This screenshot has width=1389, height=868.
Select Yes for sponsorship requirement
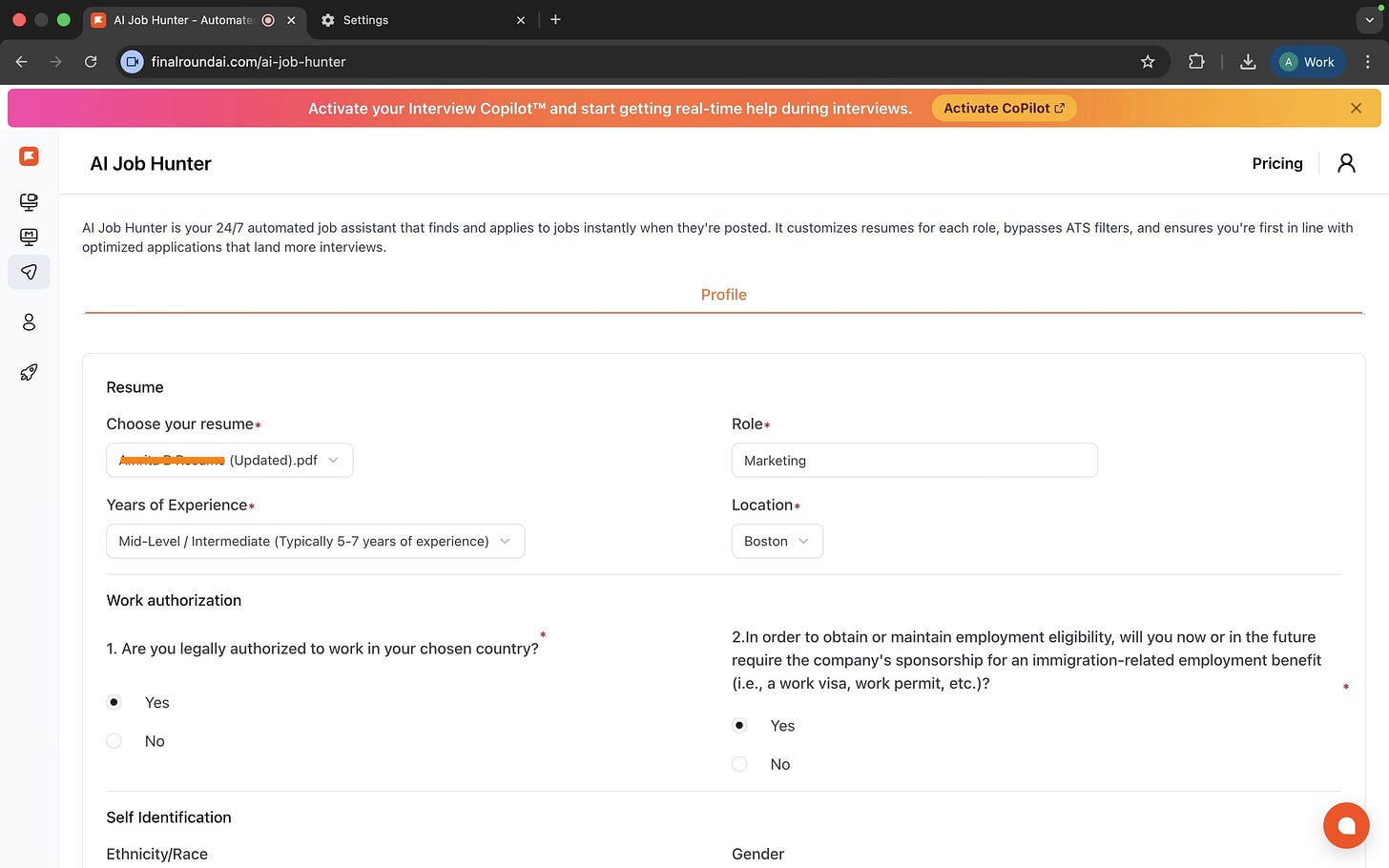point(739,725)
